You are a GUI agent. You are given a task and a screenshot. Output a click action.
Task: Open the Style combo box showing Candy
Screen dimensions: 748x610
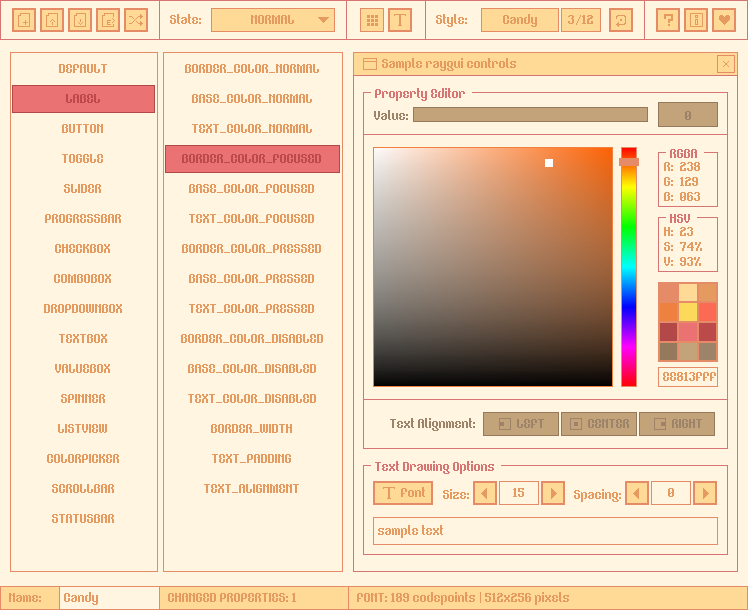tap(519, 20)
